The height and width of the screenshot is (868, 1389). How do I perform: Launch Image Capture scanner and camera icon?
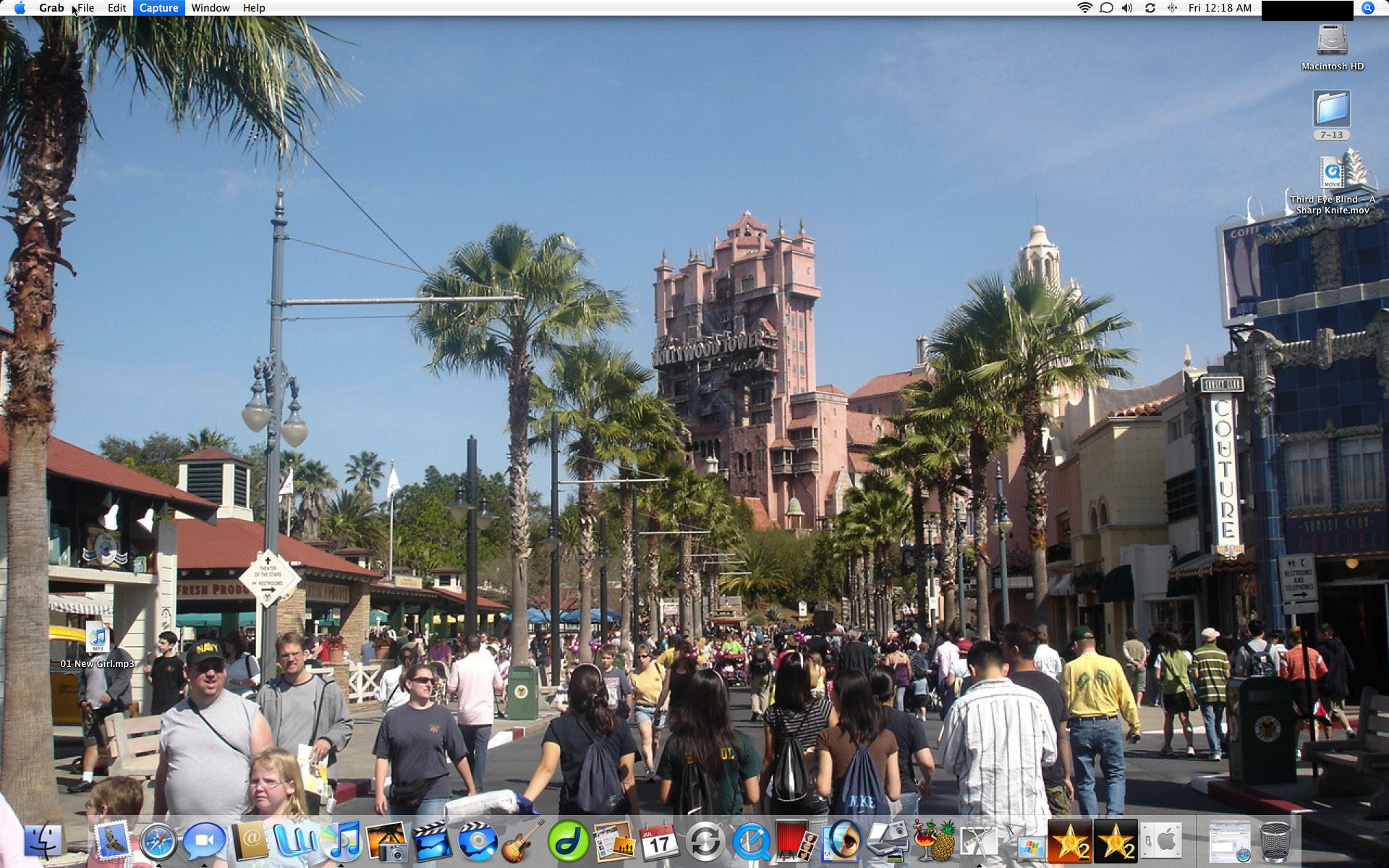coord(888,842)
